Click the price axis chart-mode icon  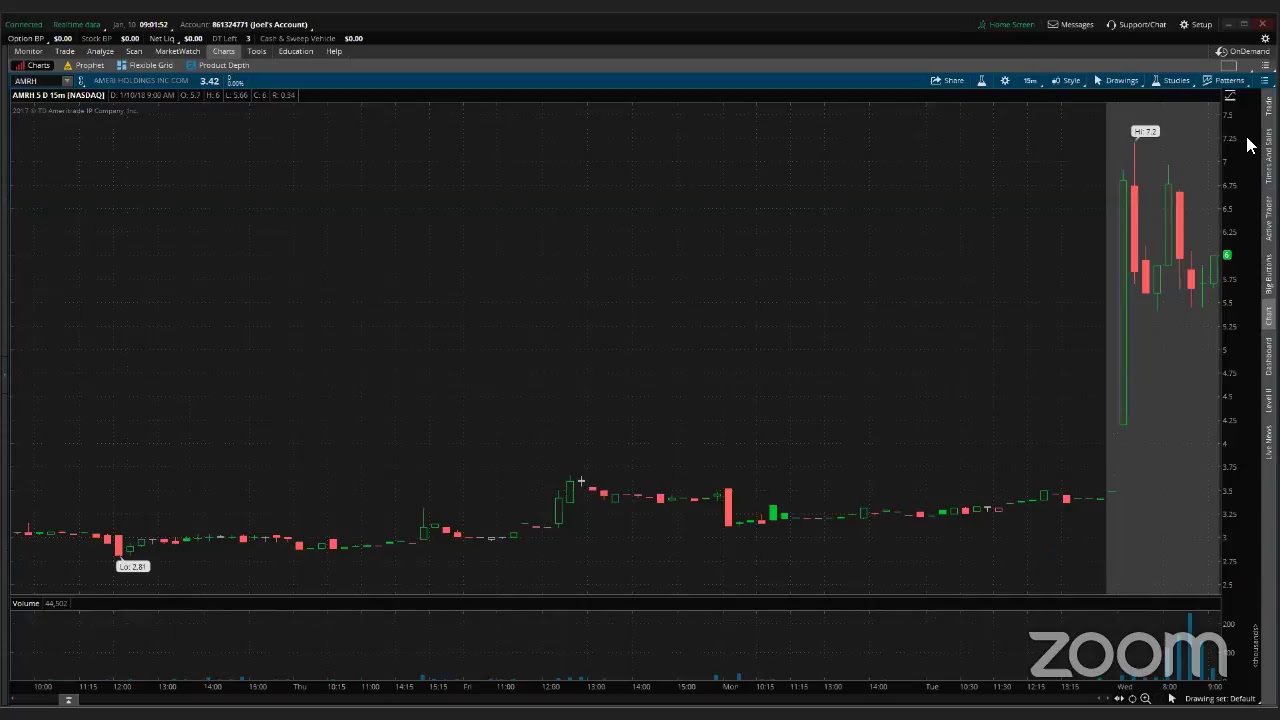coord(1230,96)
